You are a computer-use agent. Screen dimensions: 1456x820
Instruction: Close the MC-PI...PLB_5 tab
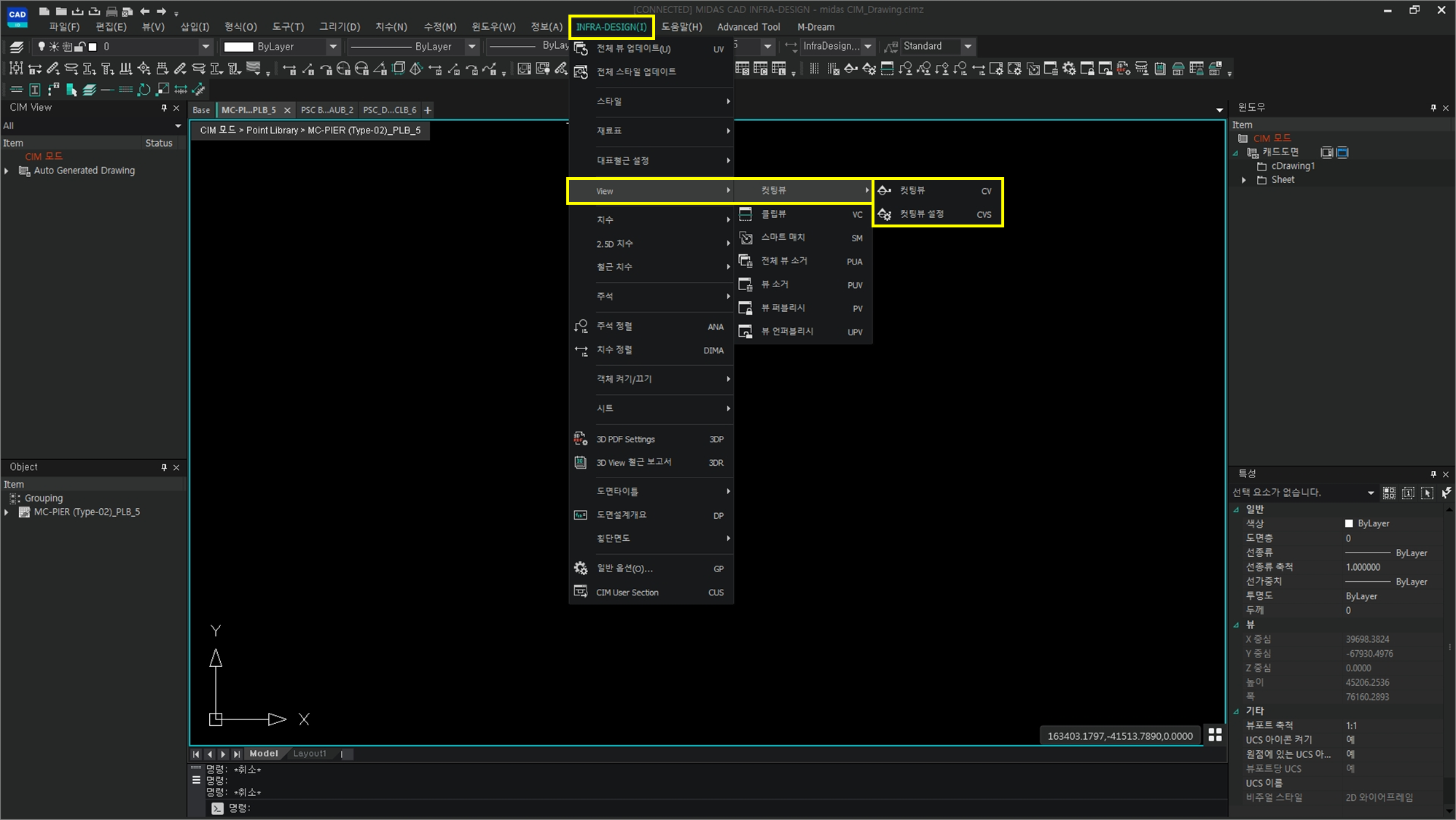tap(287, 111)
